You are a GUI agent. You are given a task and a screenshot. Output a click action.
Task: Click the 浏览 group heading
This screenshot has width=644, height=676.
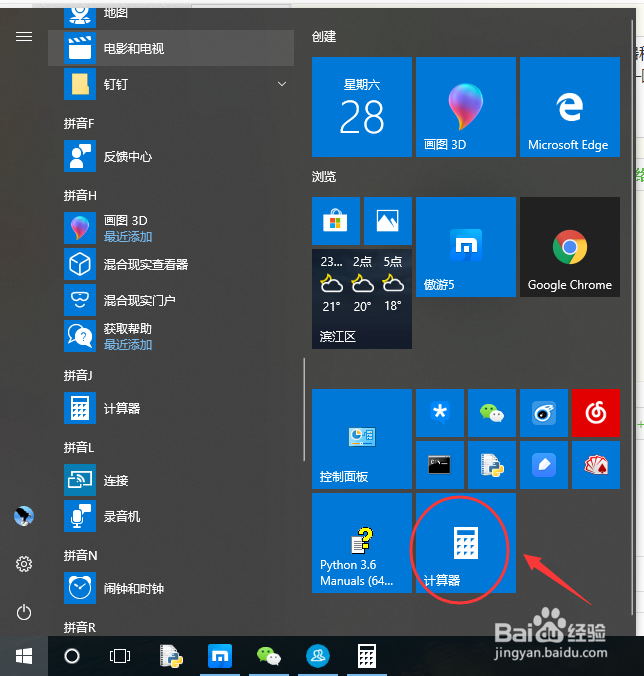[x=324, y=177]
